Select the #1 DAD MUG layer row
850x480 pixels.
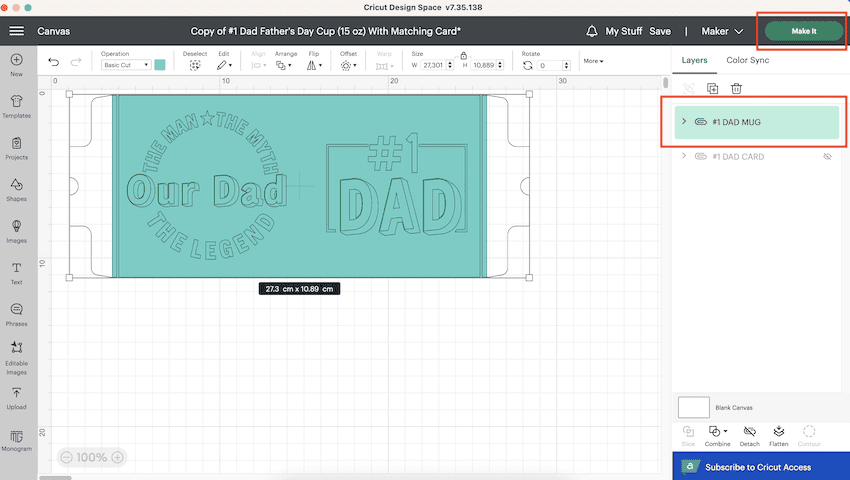[x=757, y=122]
